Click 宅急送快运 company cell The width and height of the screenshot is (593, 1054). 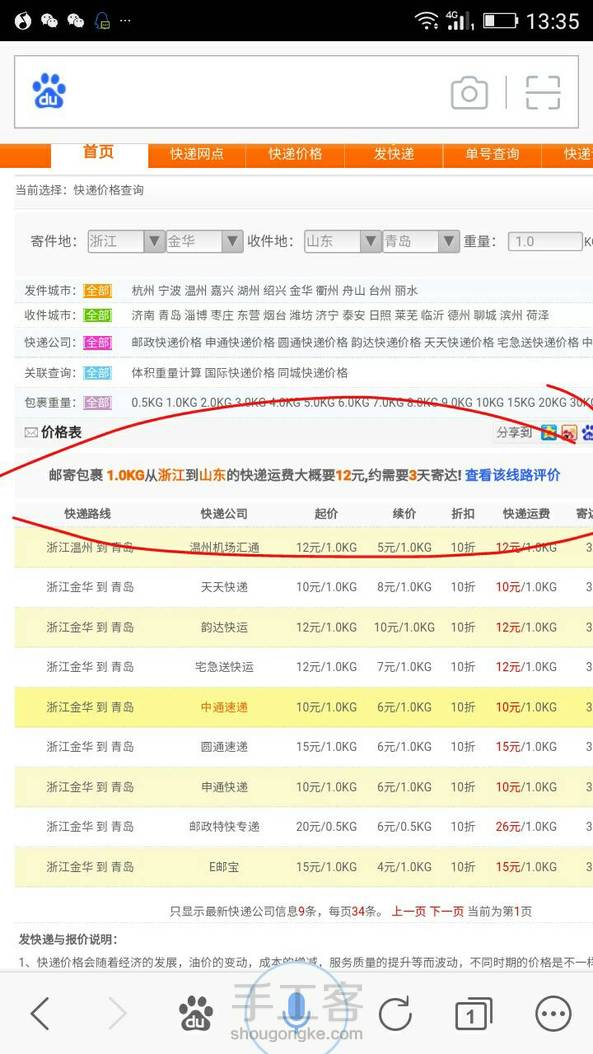224,667
